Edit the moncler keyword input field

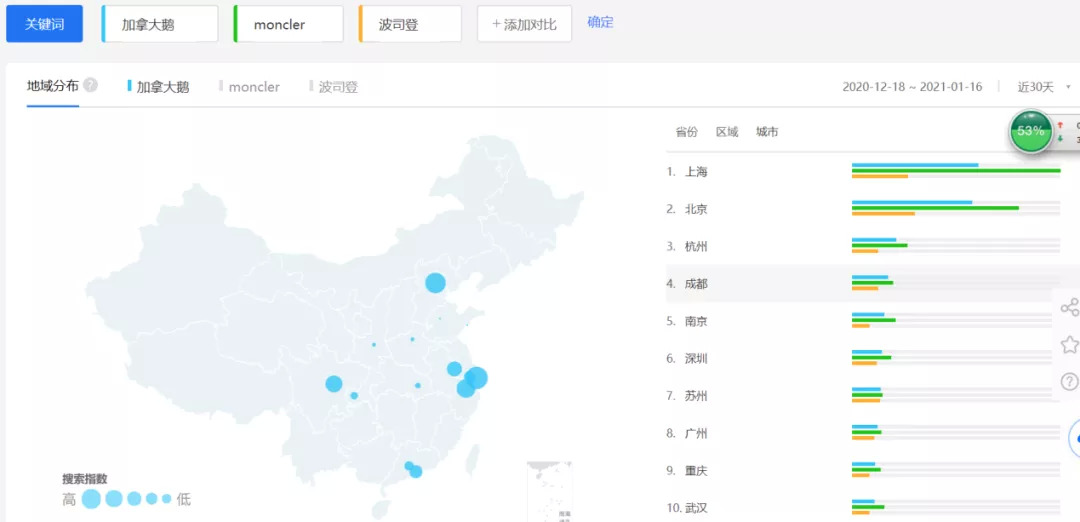pos(289,24)
